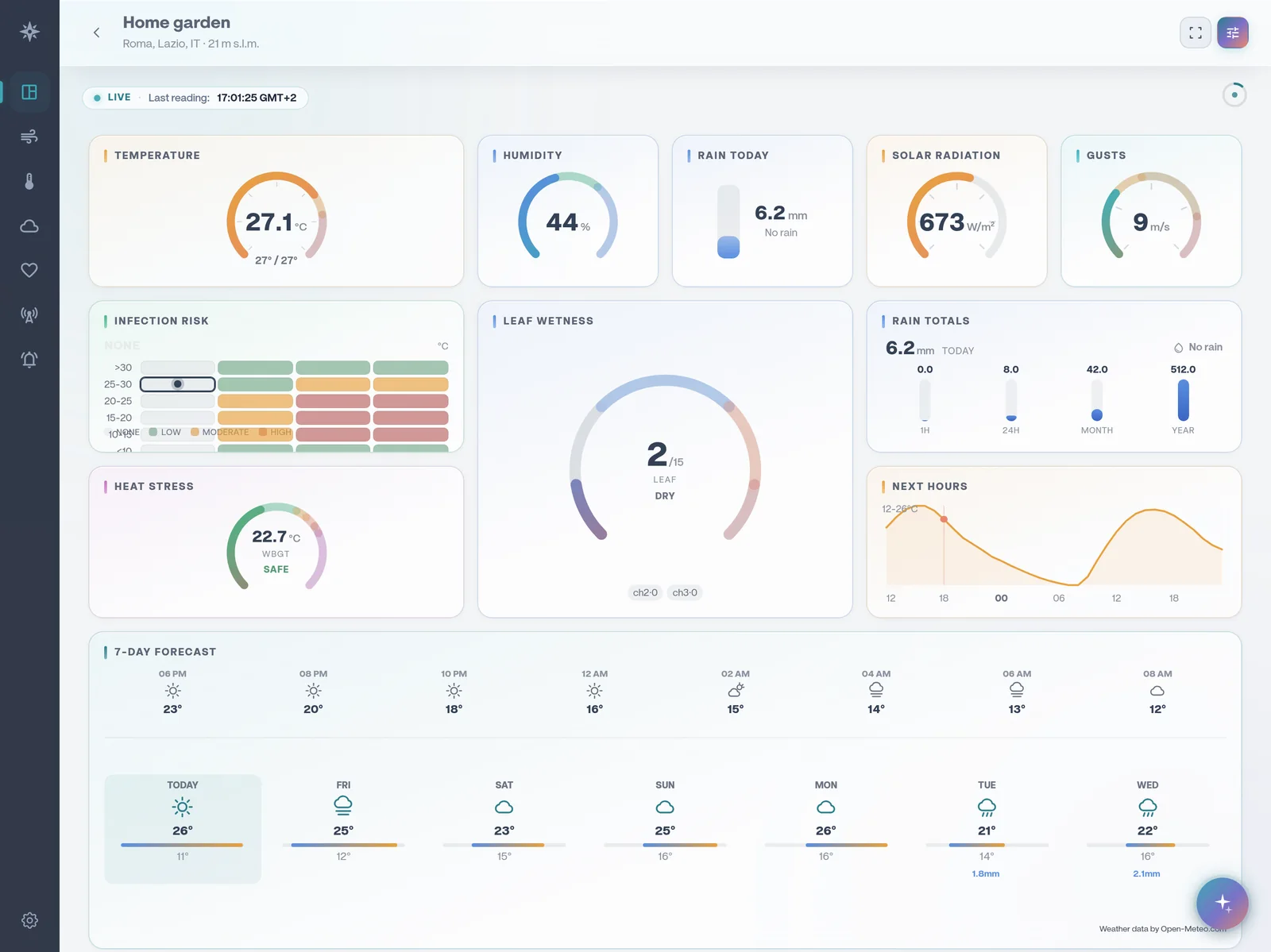Open the wind sidebar icon

click(29, 137)
